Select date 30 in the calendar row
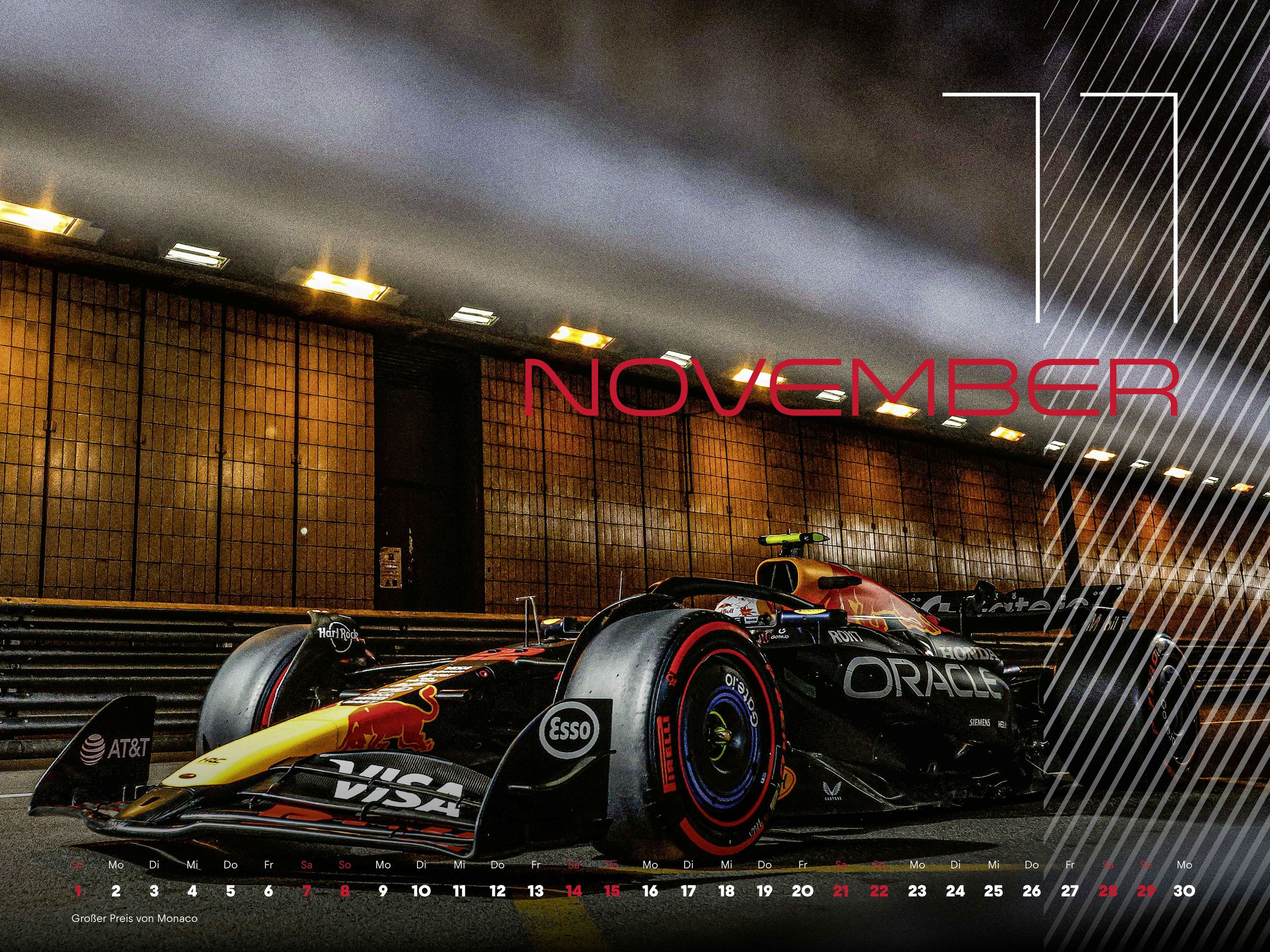 pos(1184,891)
